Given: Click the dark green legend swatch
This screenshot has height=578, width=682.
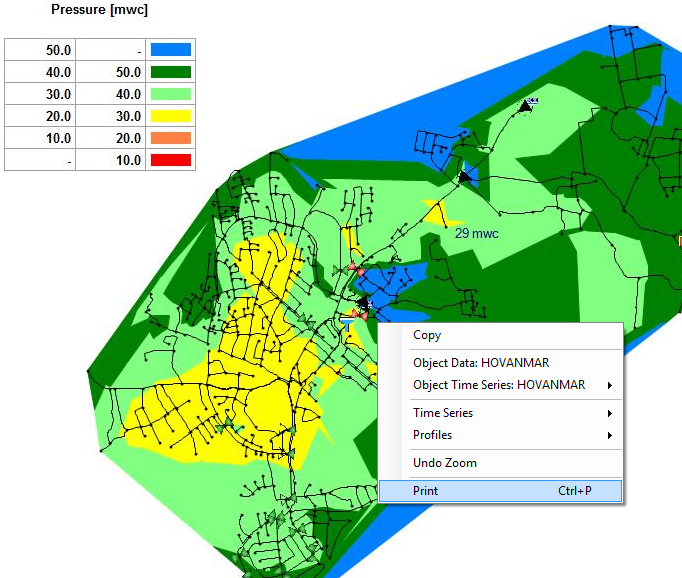Looking at the screenshot, I should click(x=171, y=72).
